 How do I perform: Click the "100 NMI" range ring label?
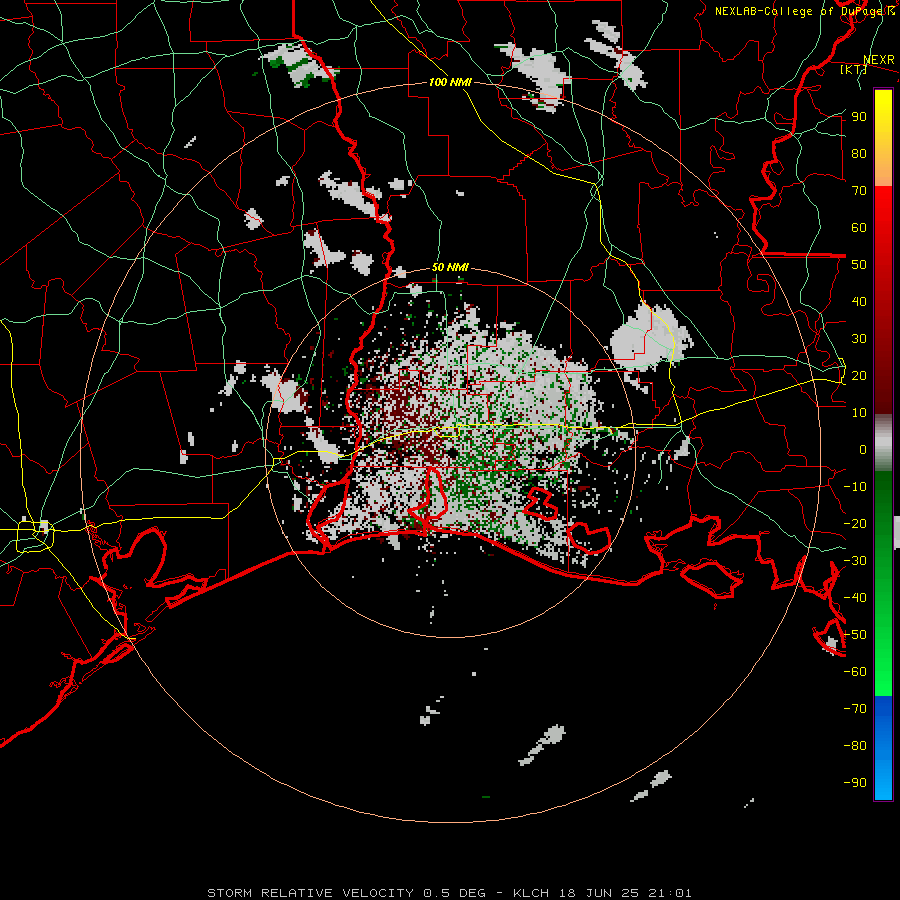(450, 82)
